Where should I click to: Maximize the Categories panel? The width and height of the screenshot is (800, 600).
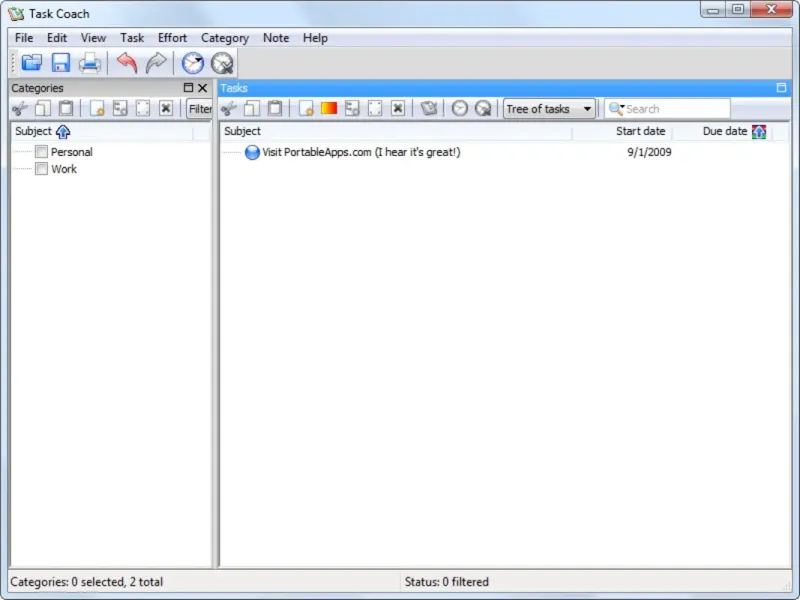click(188, 88)
